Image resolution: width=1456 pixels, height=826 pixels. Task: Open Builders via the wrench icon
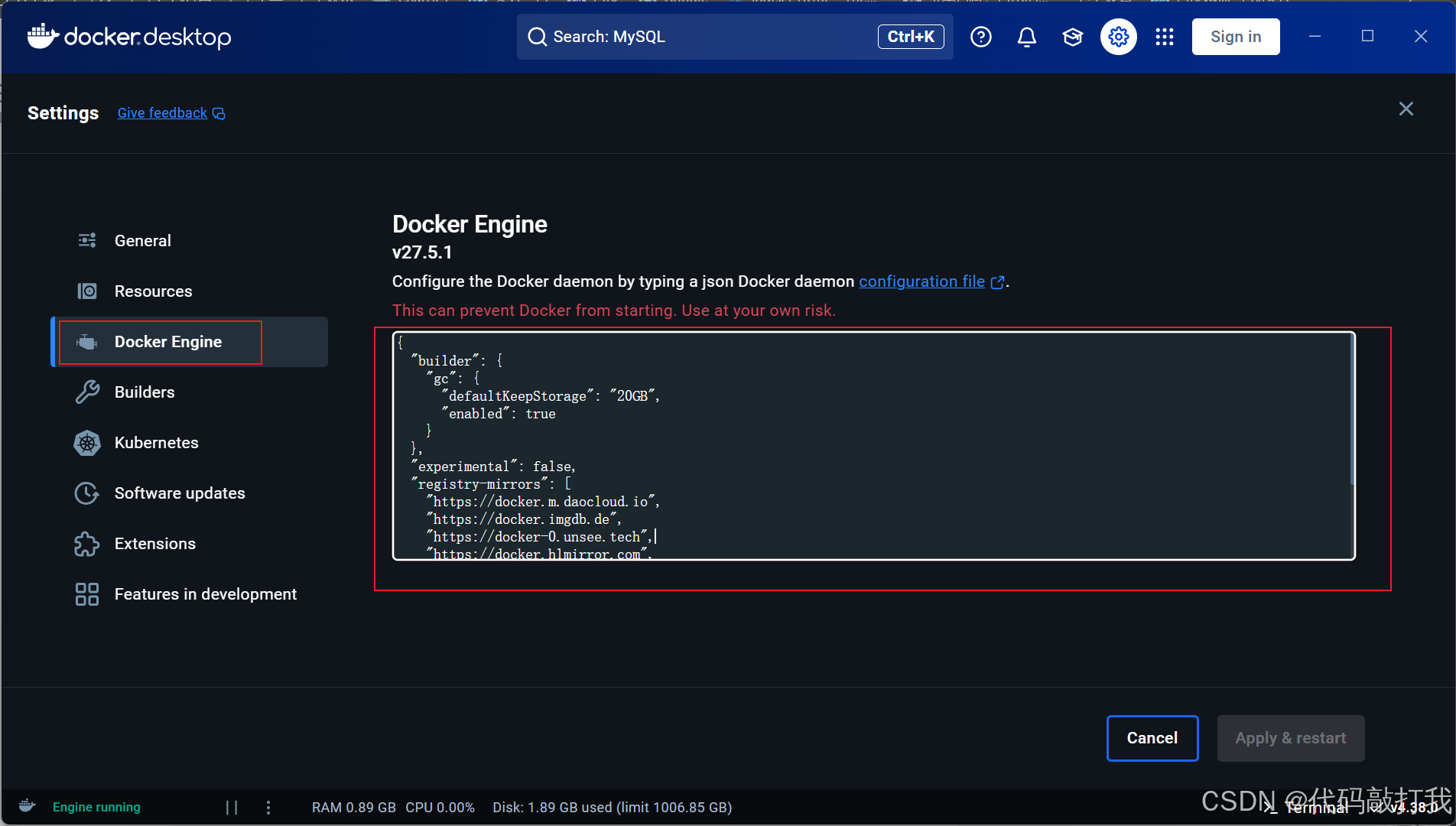pos(86,392)
